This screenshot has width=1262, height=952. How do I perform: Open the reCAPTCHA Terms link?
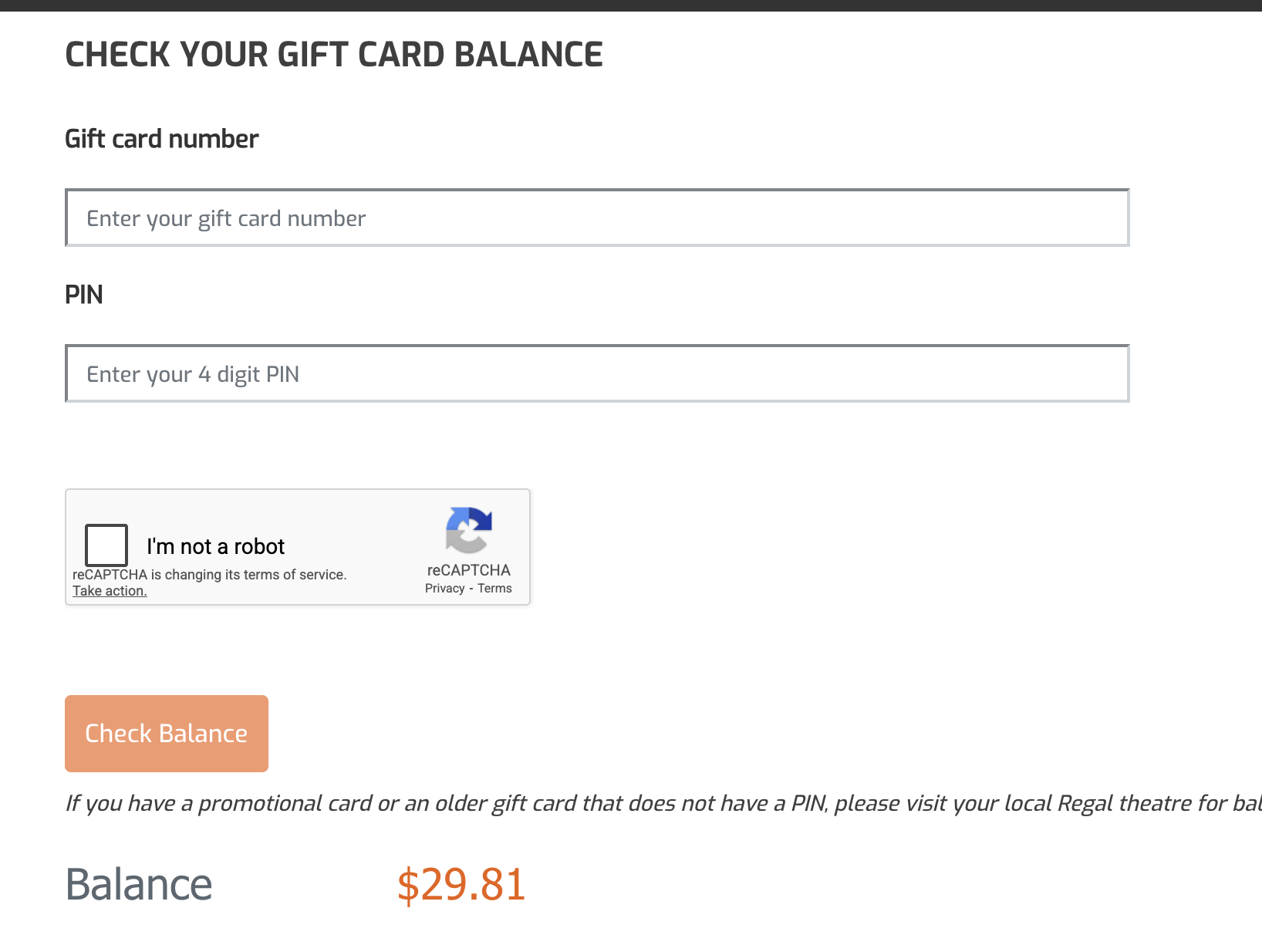pos(494,589)
